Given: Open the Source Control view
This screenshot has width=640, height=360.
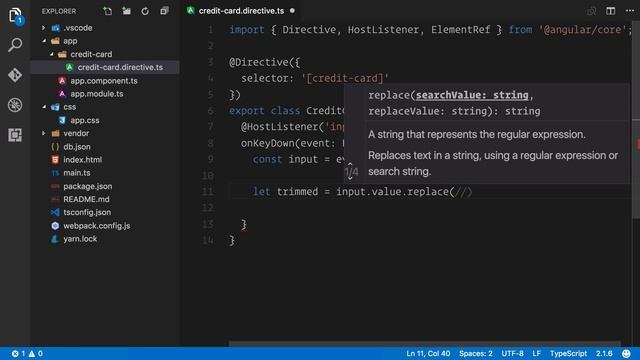Looking at the screenshot, I should point(15,75).
